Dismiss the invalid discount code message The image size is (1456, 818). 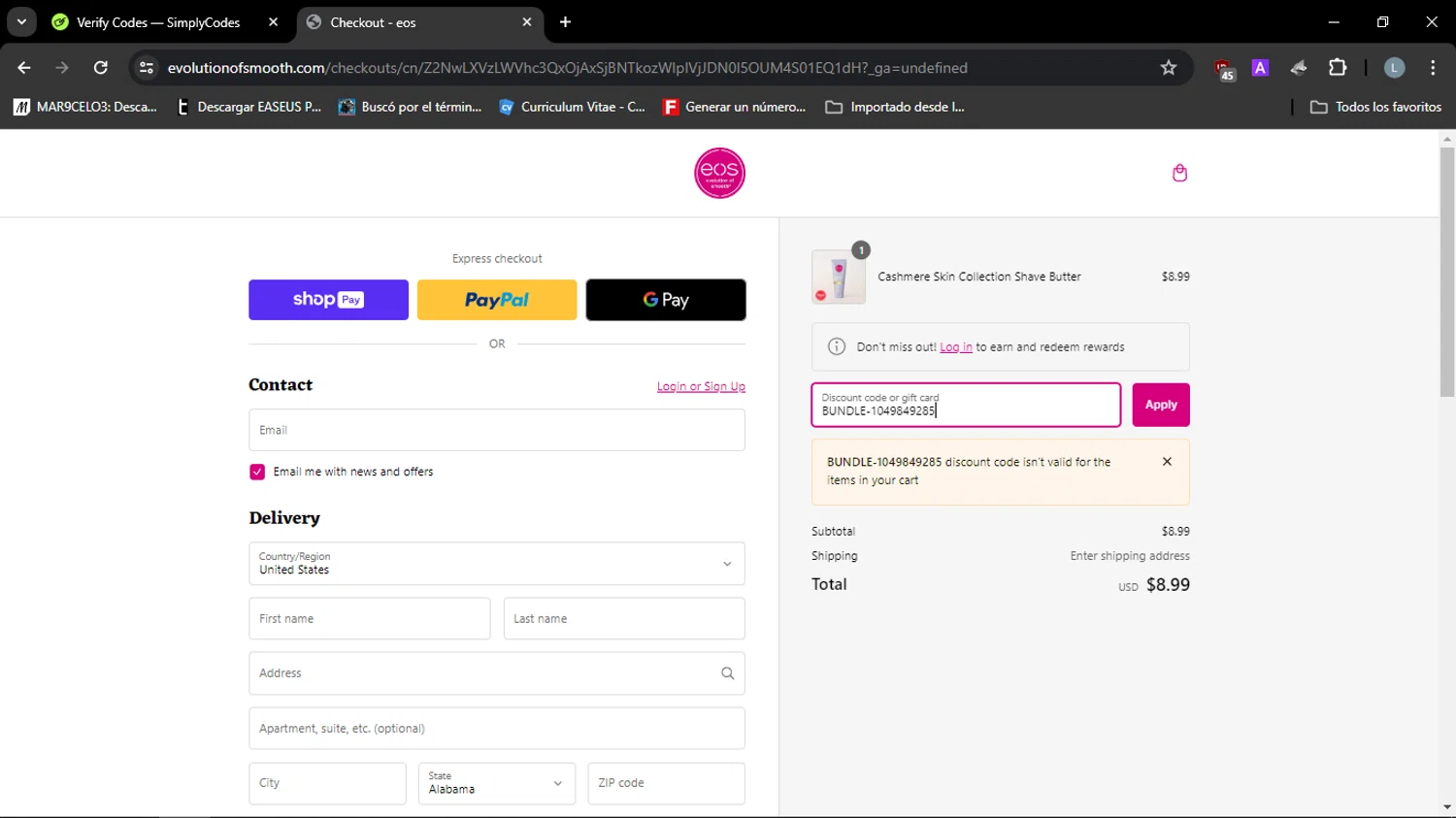1167,462
